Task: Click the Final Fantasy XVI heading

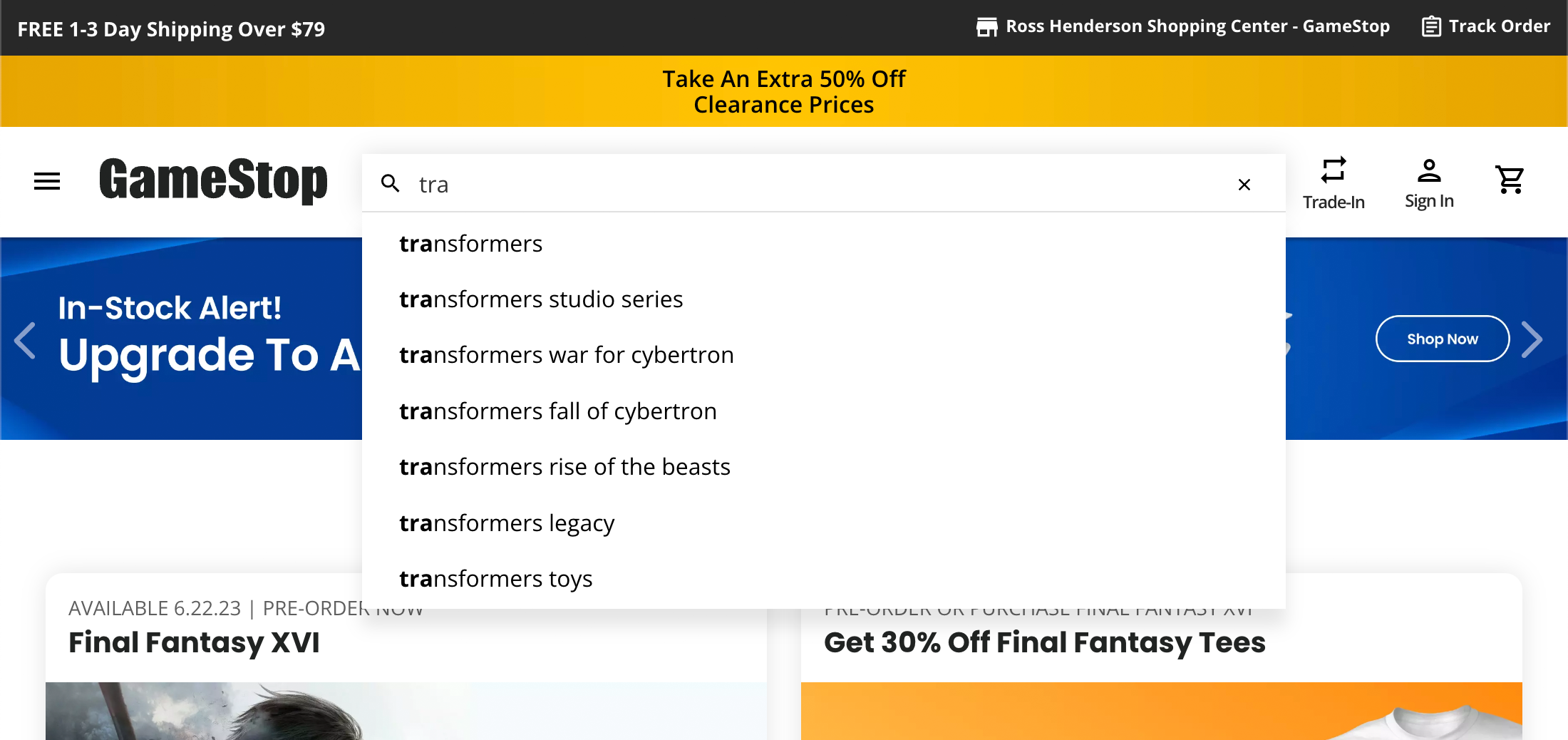Action: [194, 642]
